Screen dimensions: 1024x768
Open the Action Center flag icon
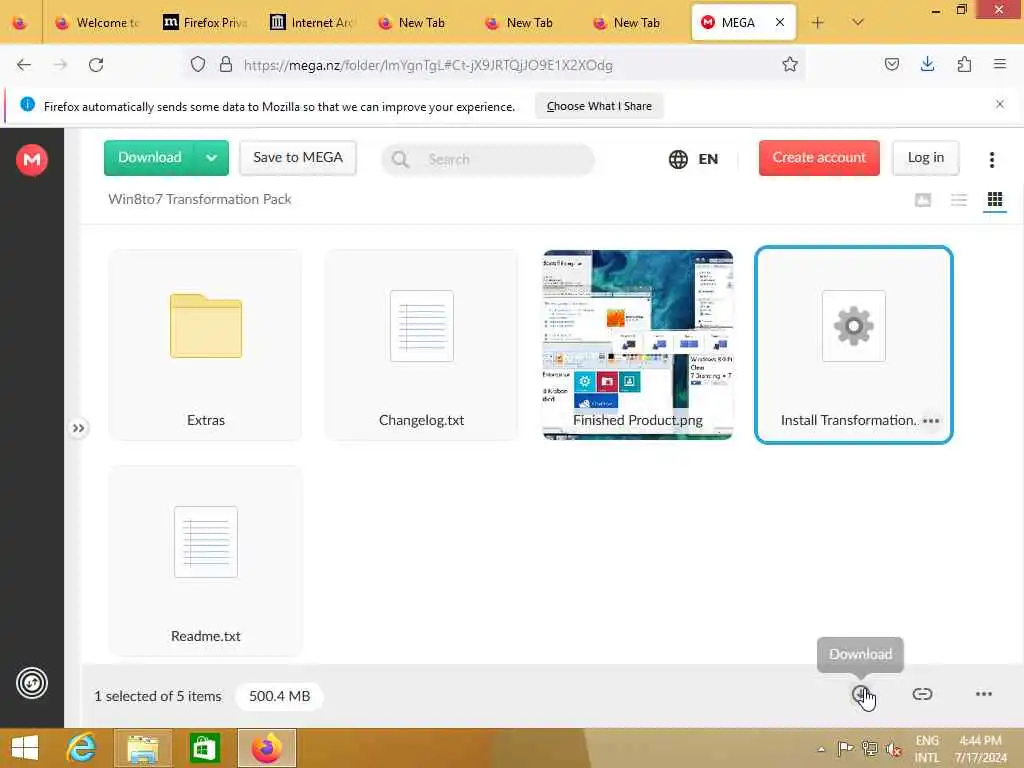pyautogui.click(x=845, y=748)
